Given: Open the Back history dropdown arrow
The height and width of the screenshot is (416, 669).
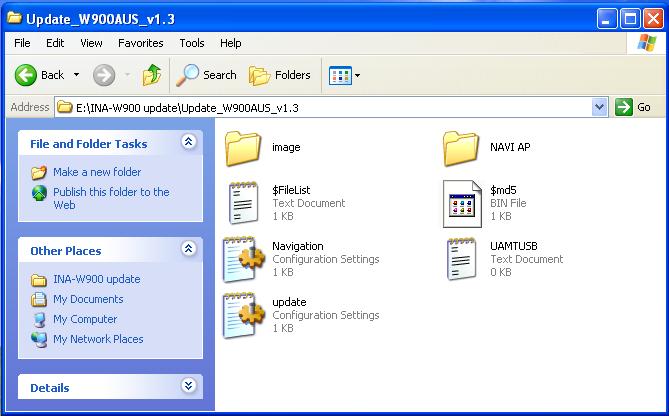Looking at the screenshot, I should coord(76,75).
